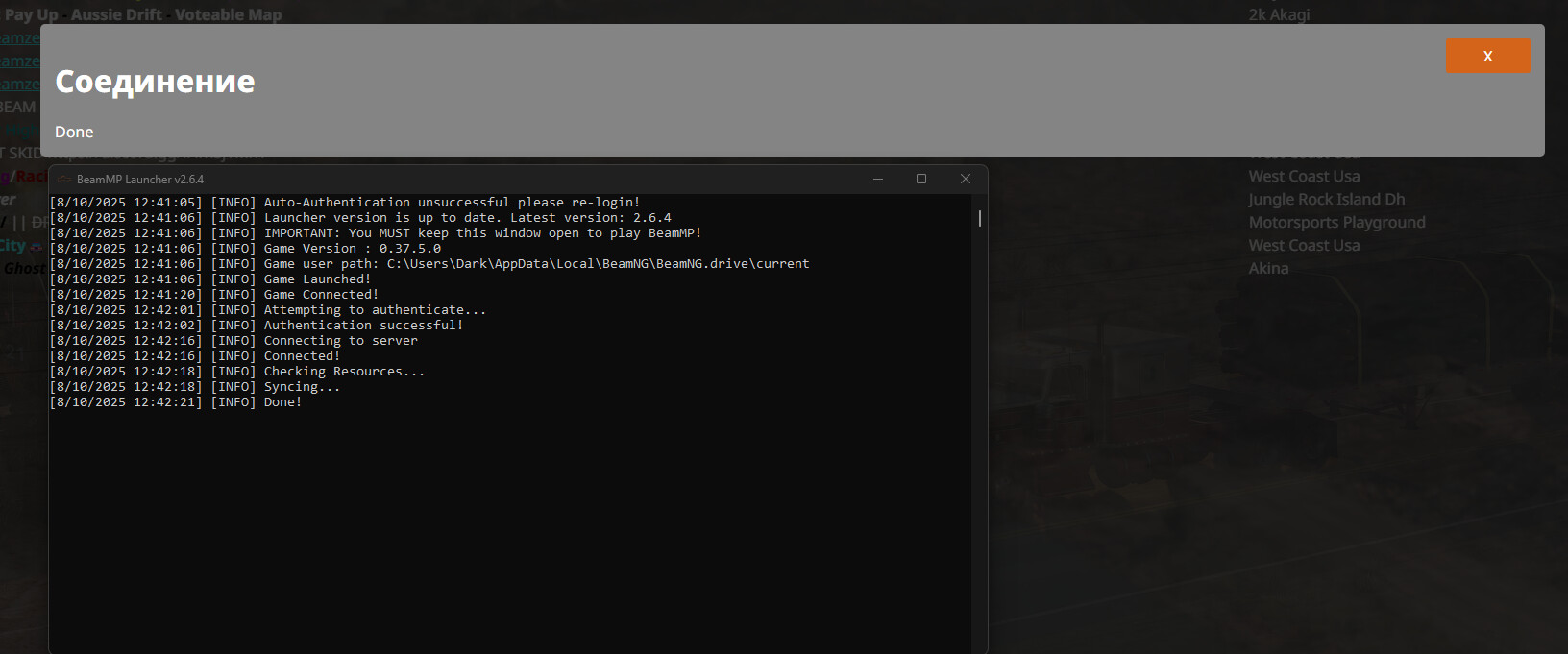Viewport: 1568px width, 654px height.
Task: Minimize the BeamMP Launcher window
Action: pyautogui.click(x=877, y=179)
